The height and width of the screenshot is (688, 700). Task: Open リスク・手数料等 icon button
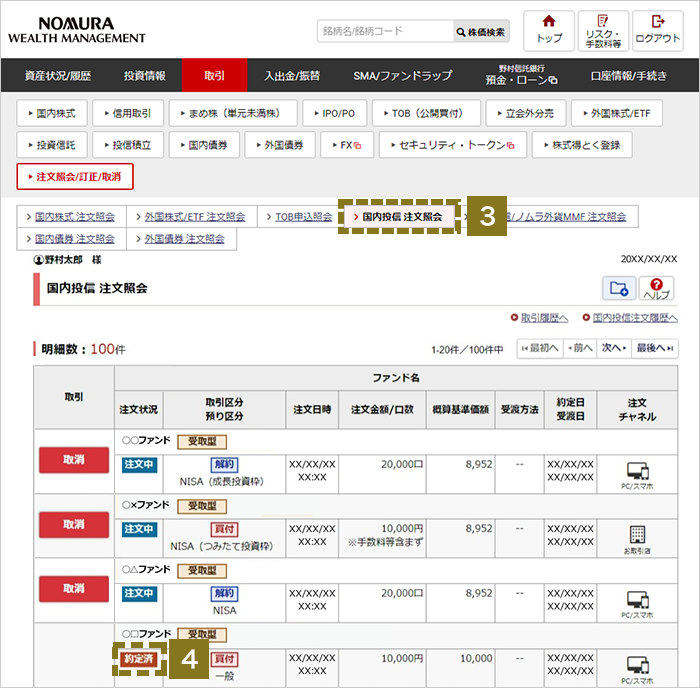603,31
